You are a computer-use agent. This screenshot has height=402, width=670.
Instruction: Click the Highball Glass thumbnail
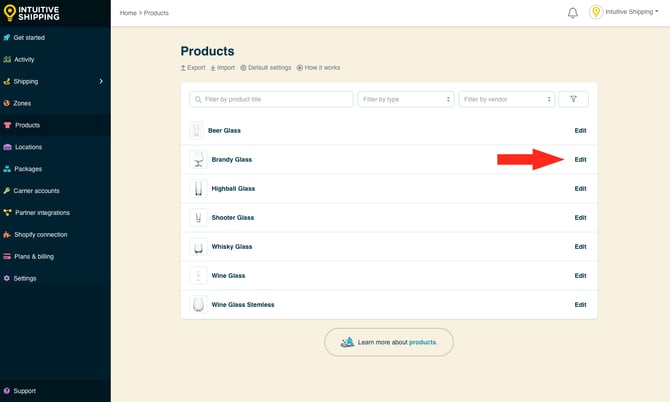198,188
